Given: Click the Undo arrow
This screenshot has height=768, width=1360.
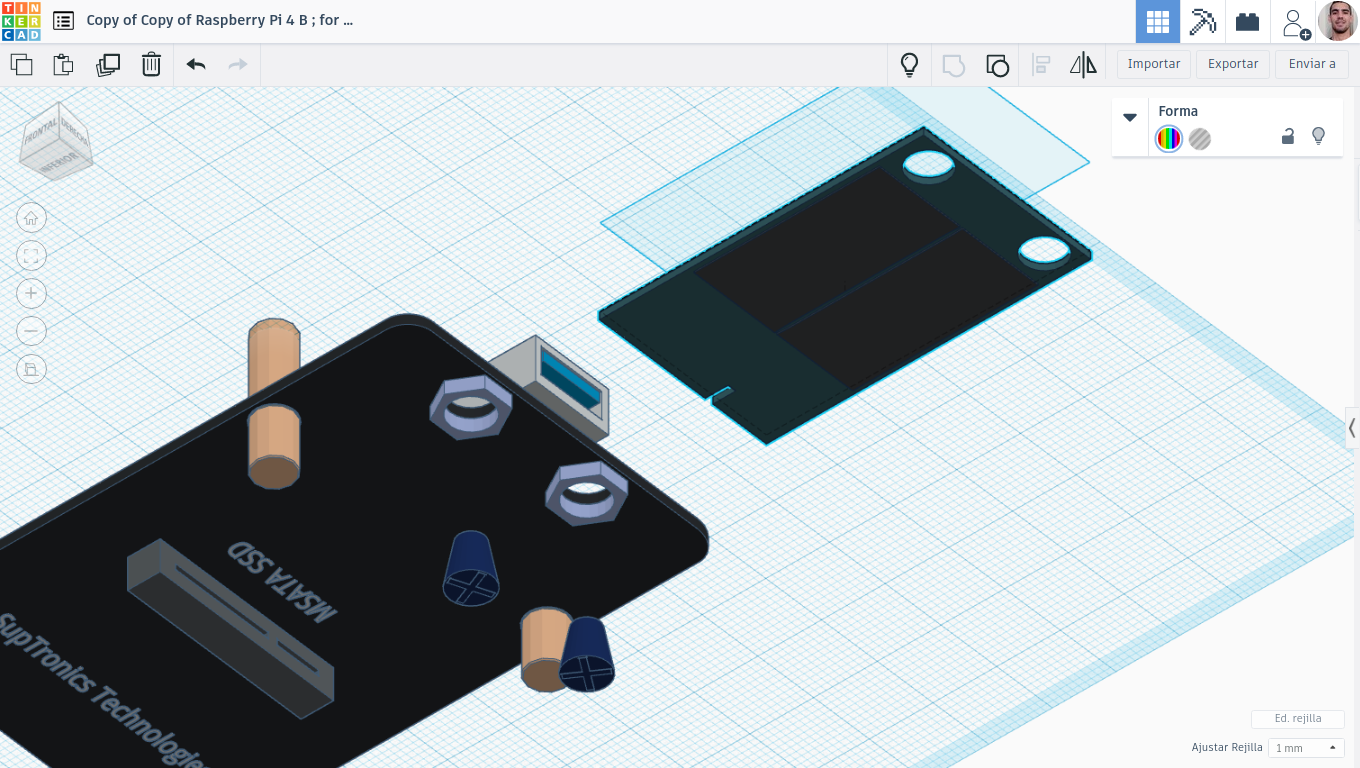Looking at the screenshot, I should pos(196,65).
